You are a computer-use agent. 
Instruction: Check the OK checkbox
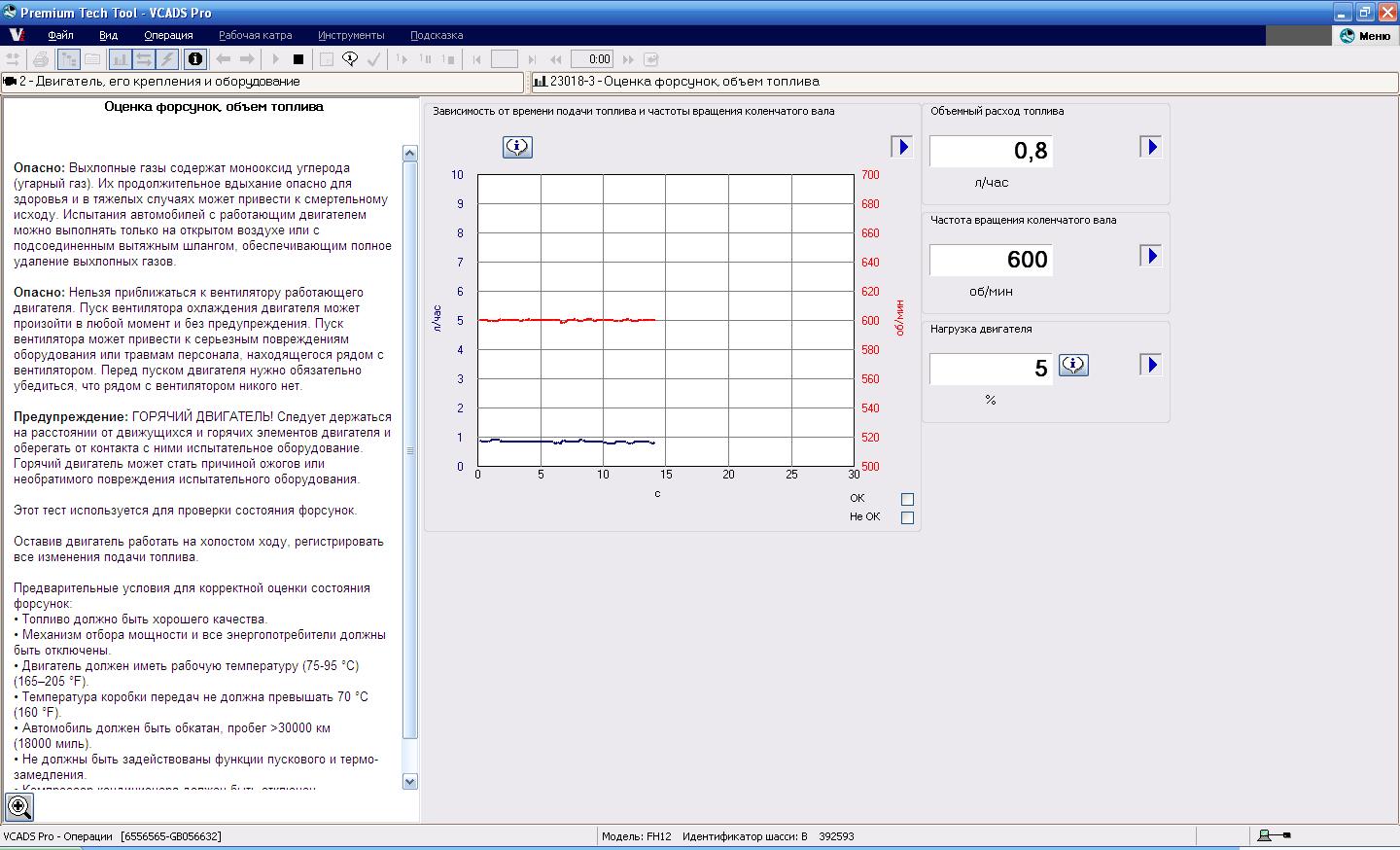[x=907, y=499]
